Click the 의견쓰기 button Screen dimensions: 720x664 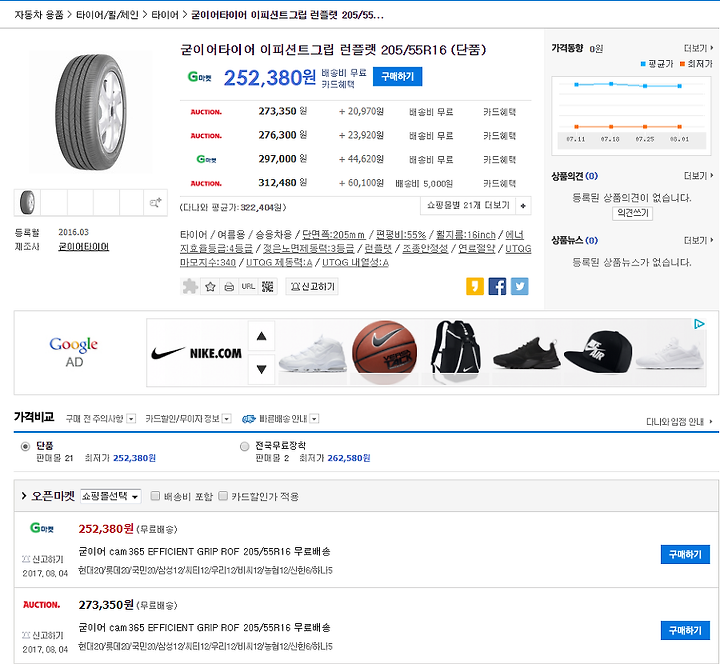[632, 213]
